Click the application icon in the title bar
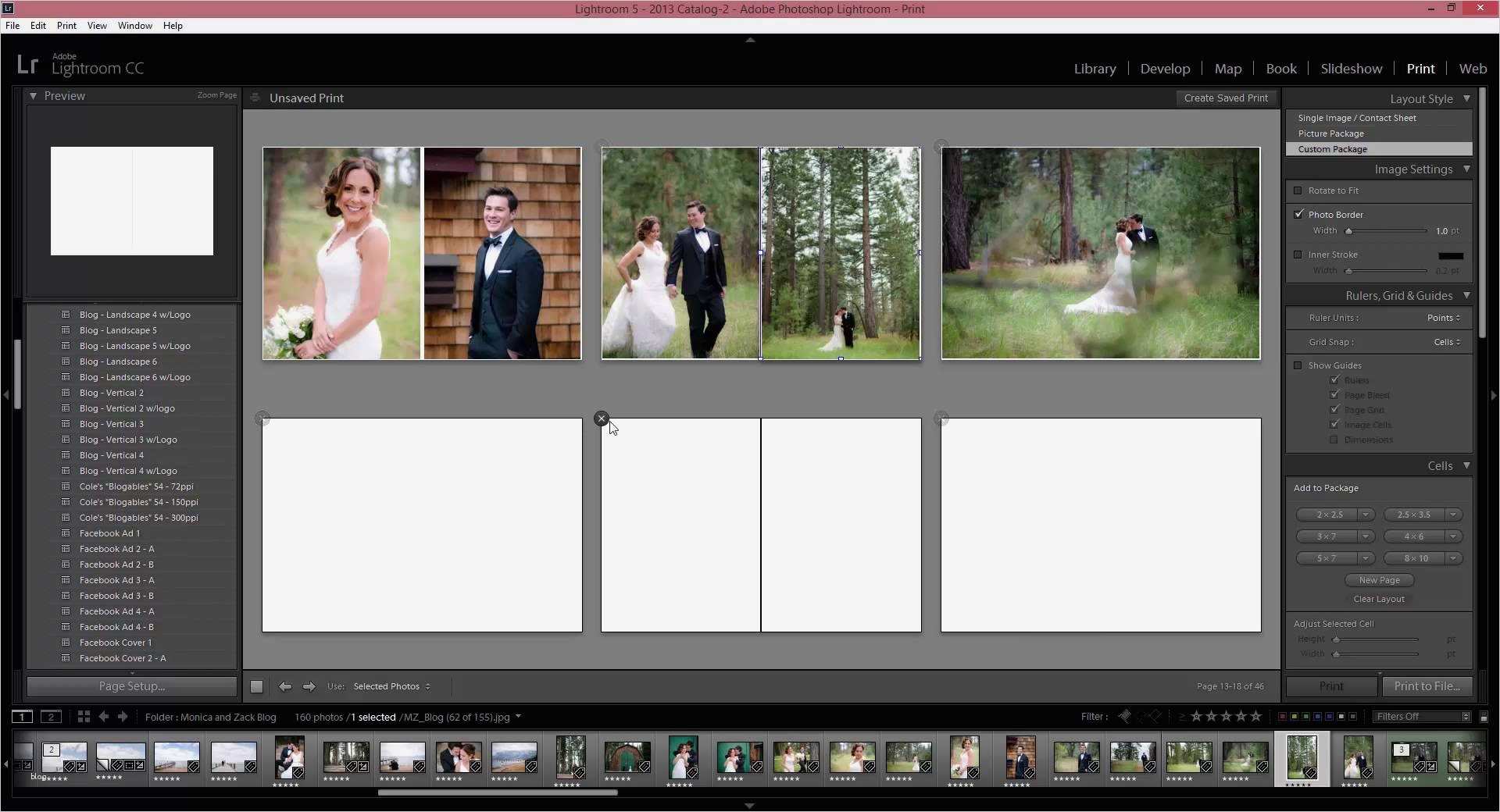Screen dimensions: 1500x812 9,9
